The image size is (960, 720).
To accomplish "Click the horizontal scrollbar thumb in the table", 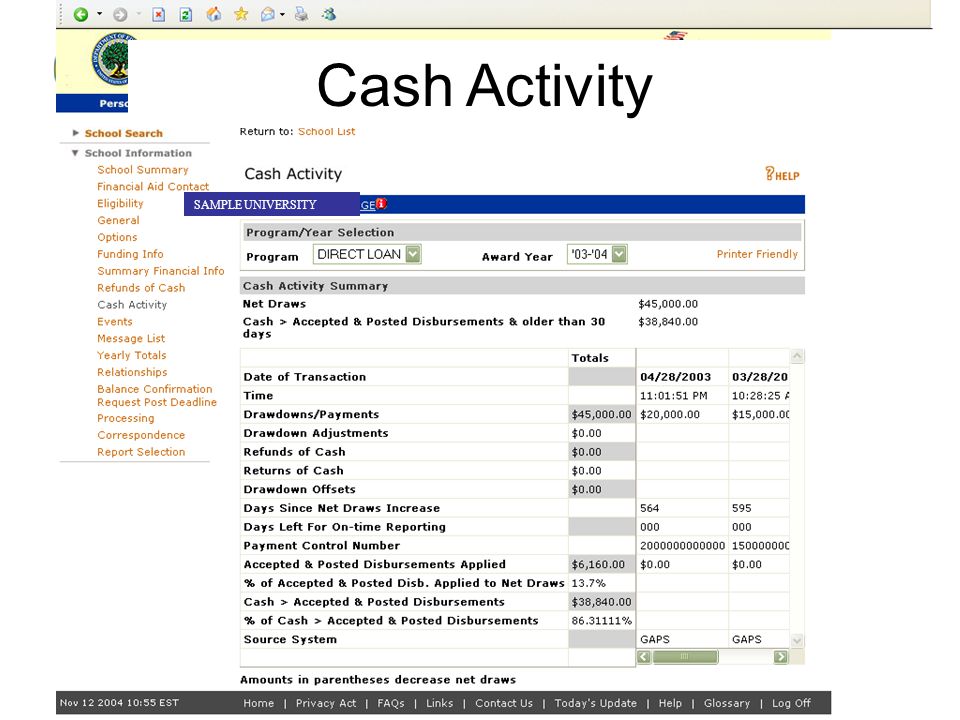I will tap(685, 657).
